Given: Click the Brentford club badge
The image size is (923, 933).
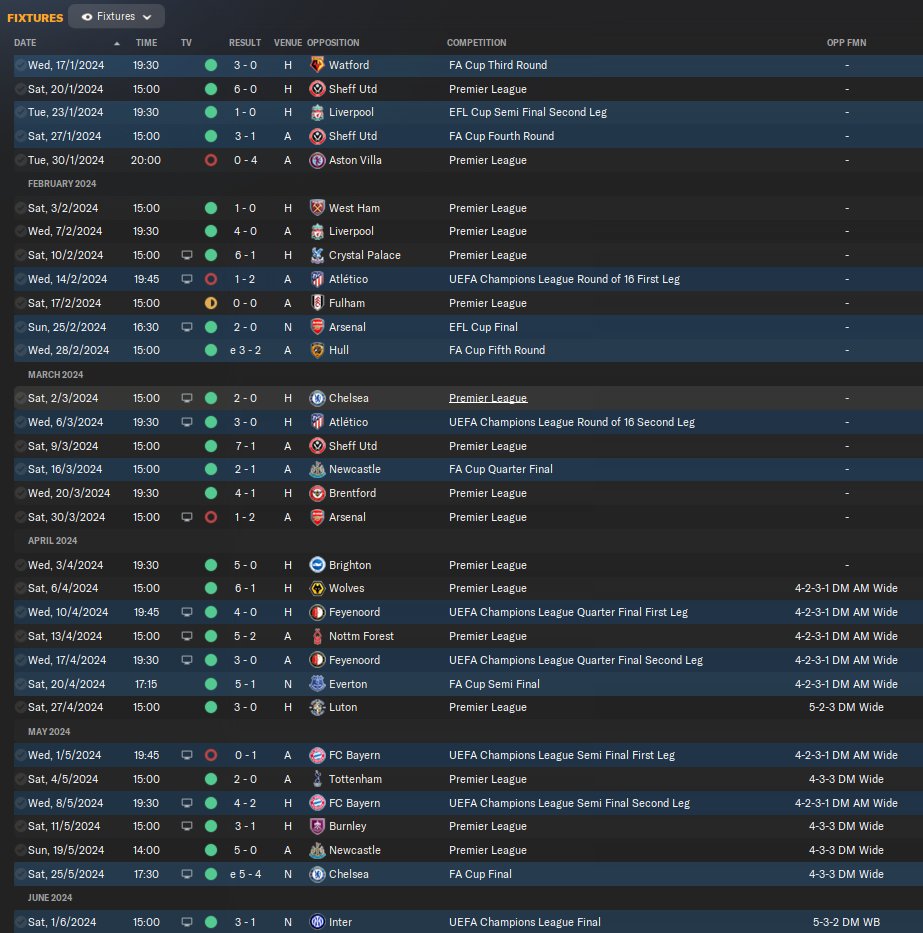Looking at the screenshot, I should click(317, 493).
